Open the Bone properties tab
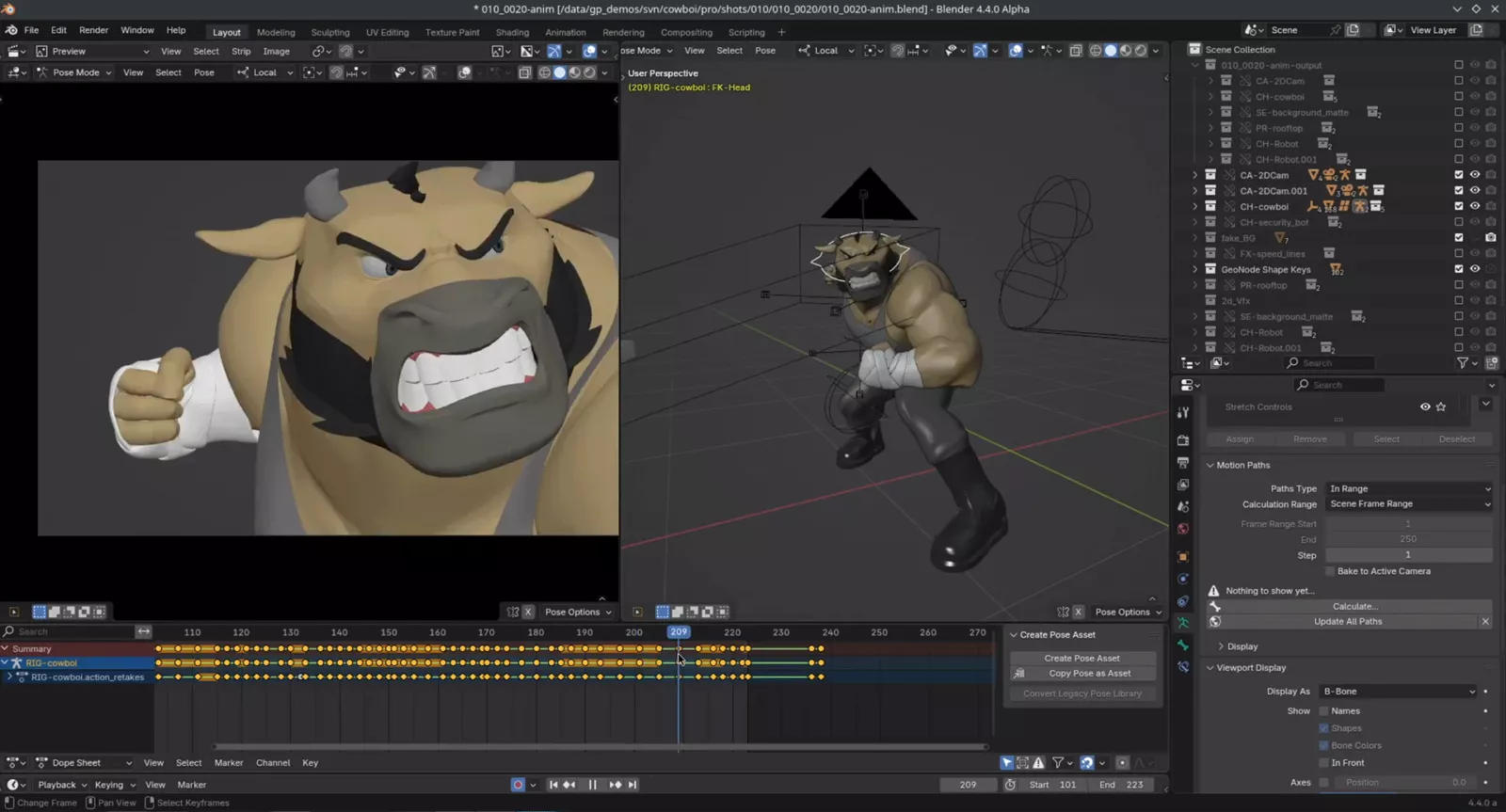The image size is (1506, 812). click(1183, 645)
